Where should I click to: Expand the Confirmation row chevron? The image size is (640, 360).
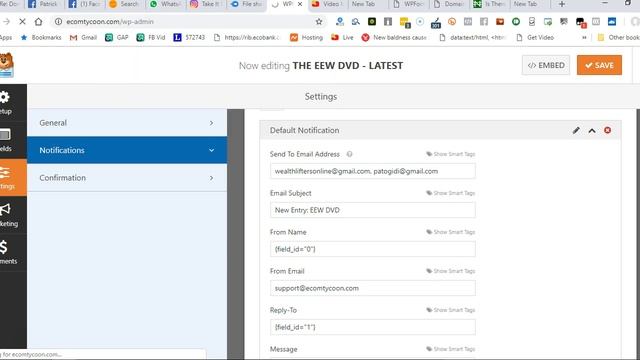tap(211, 178)
